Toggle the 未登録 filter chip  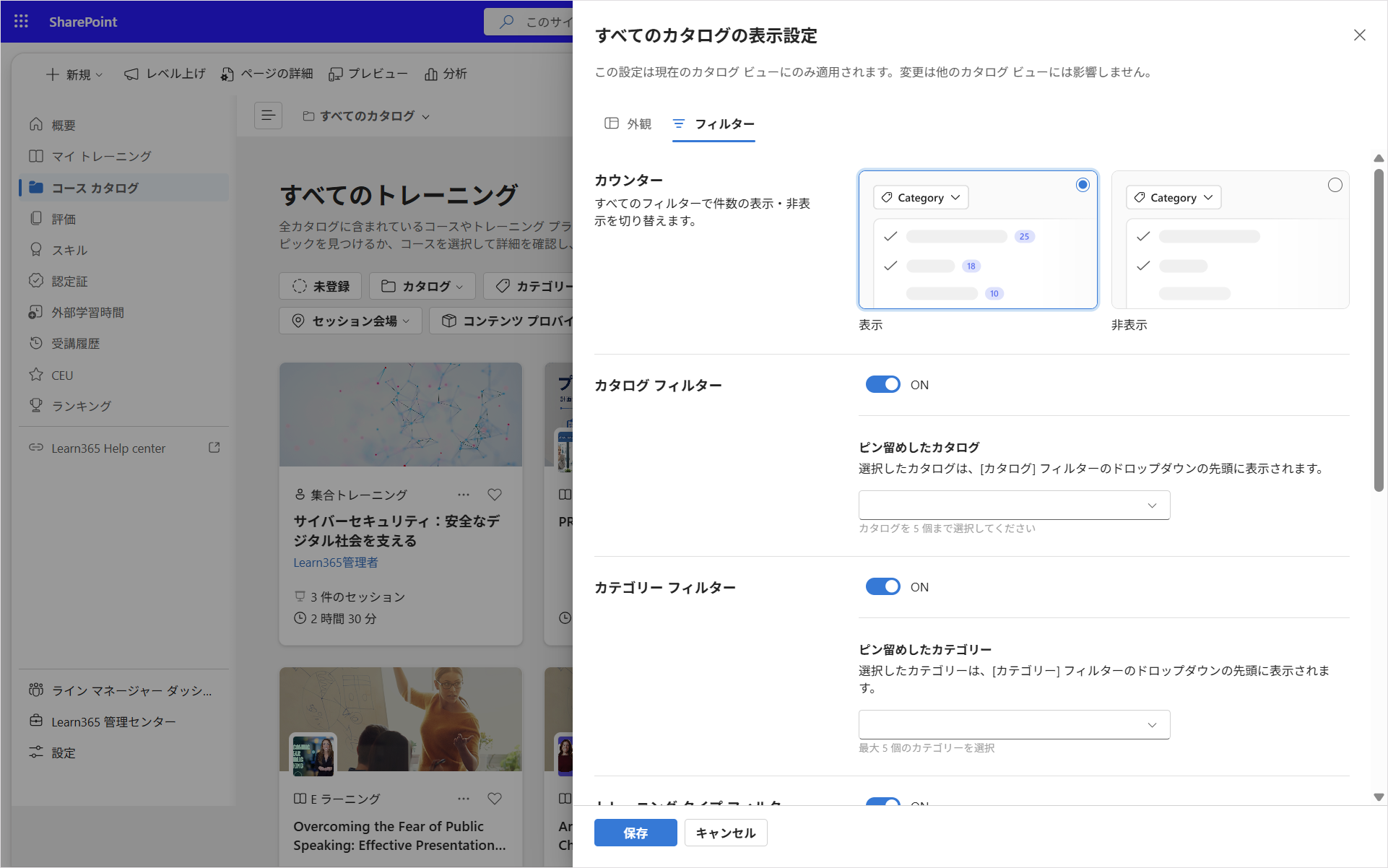321,286
